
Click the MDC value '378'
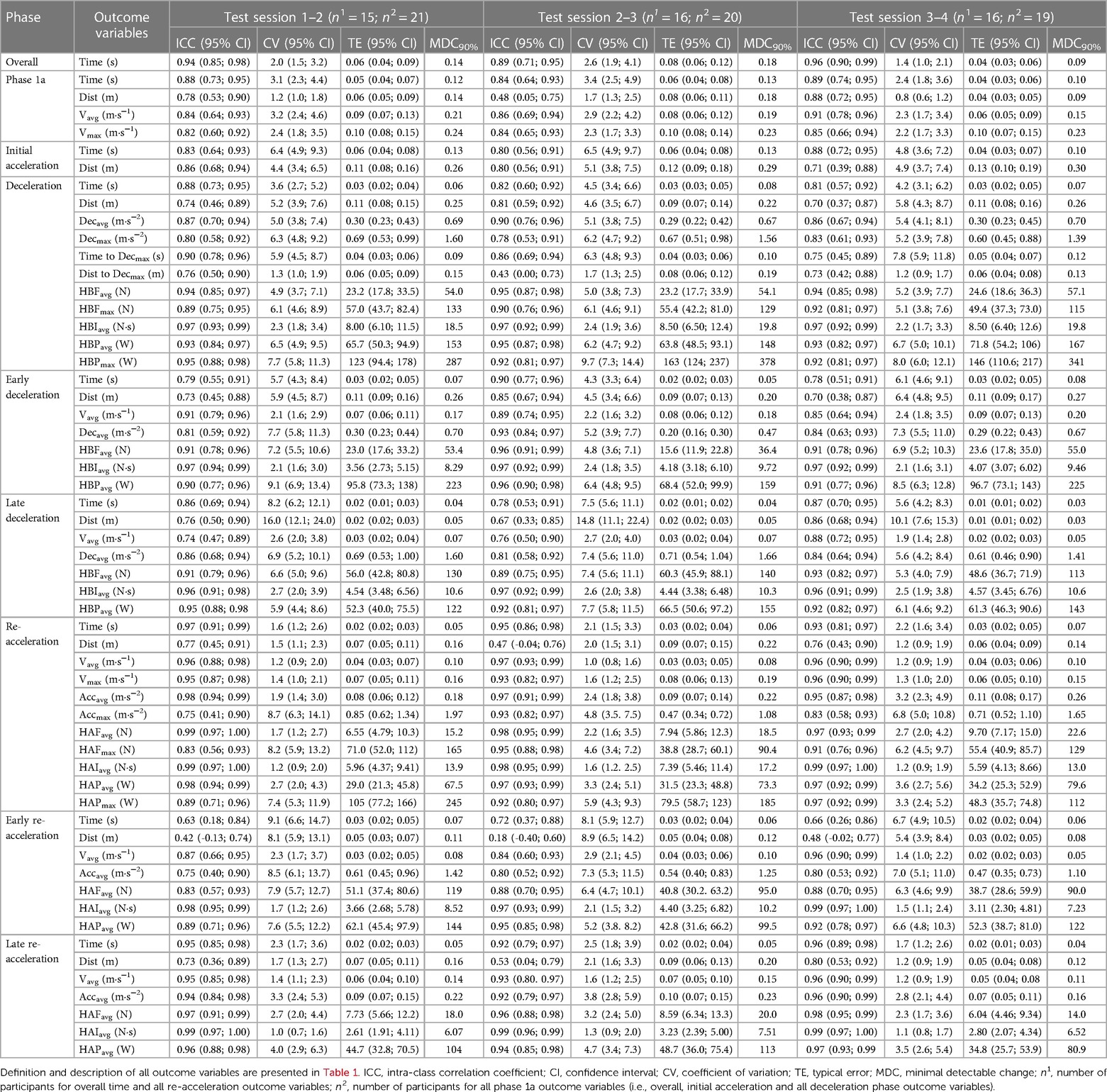(767, 362)
